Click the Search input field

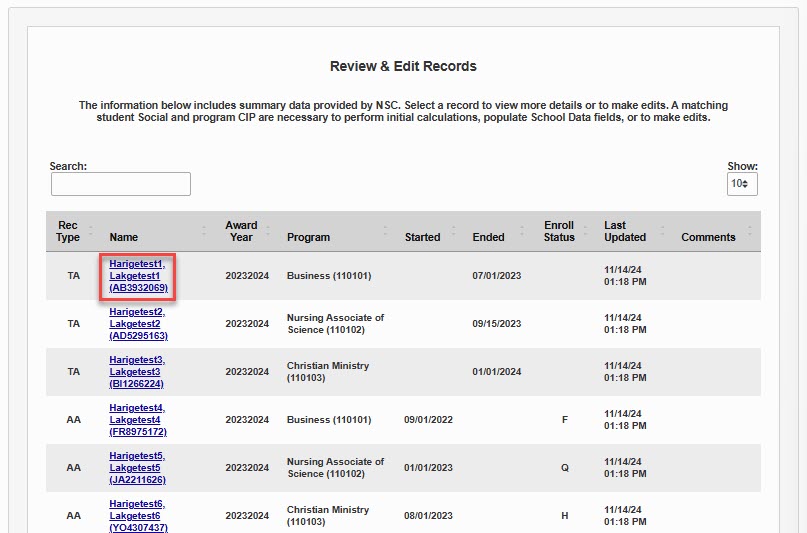tap(120, 184)
